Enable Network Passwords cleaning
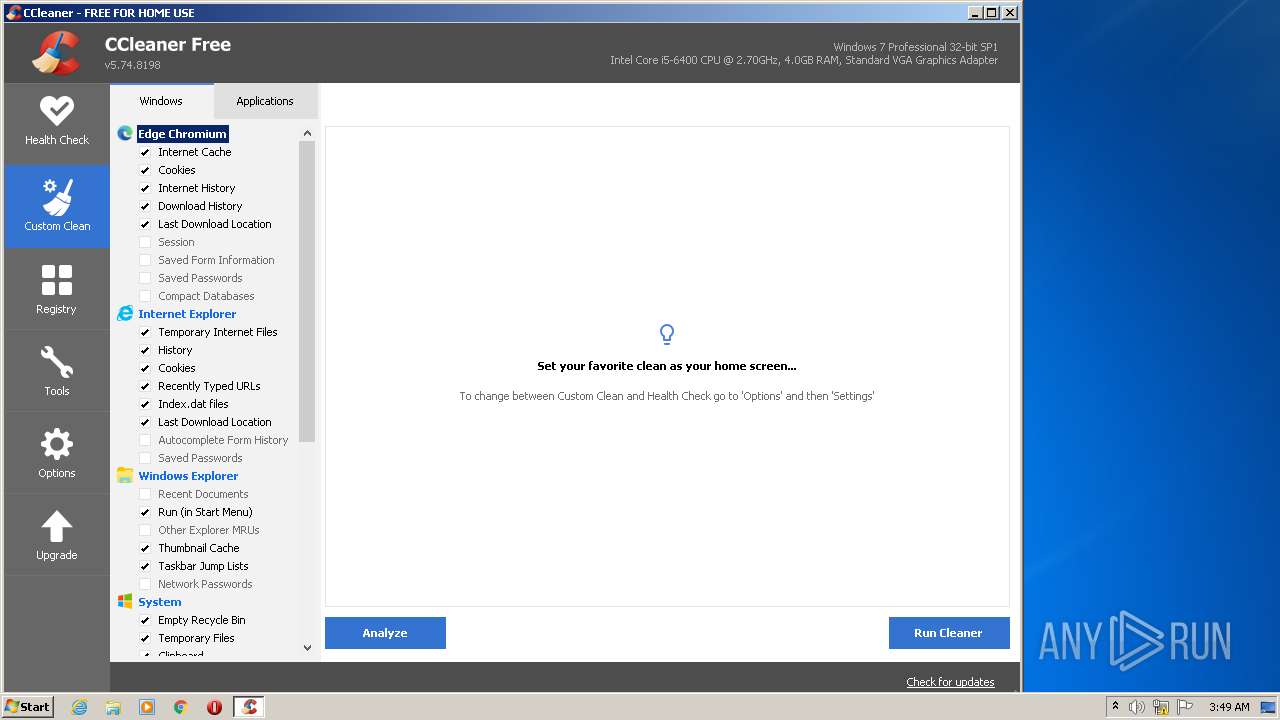 tap(145, 584)
